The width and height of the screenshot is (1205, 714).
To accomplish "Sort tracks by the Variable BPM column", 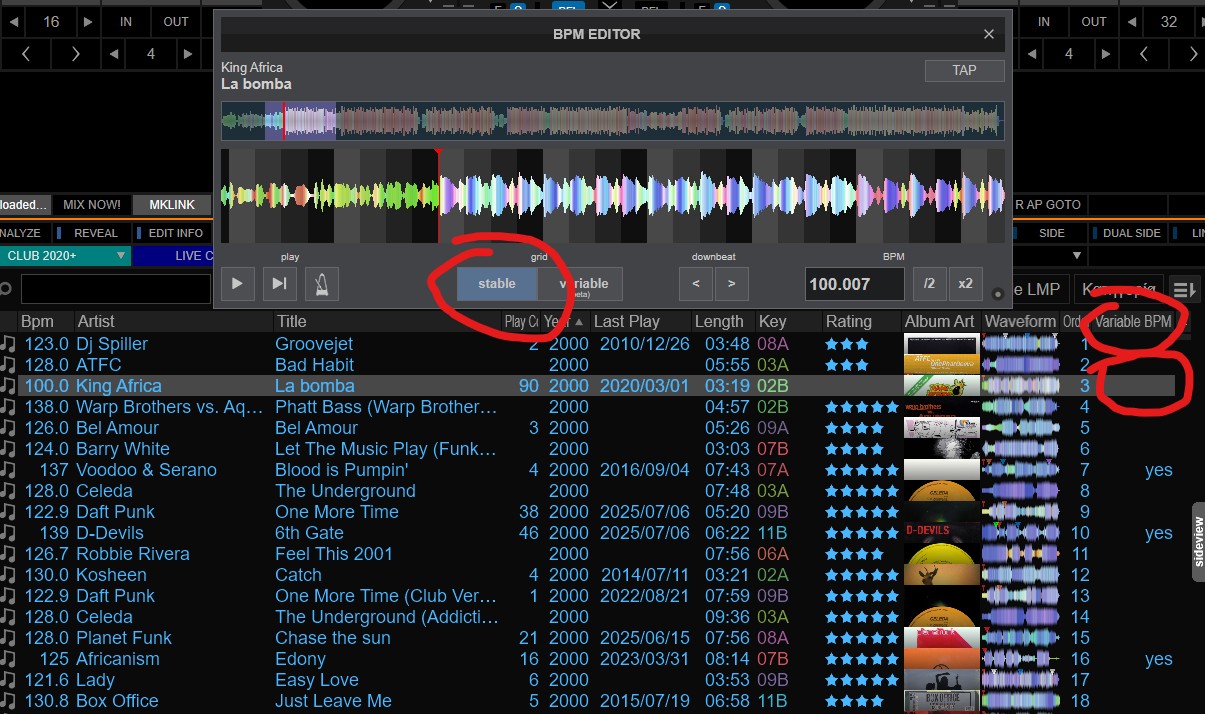I will [1133, 322].
